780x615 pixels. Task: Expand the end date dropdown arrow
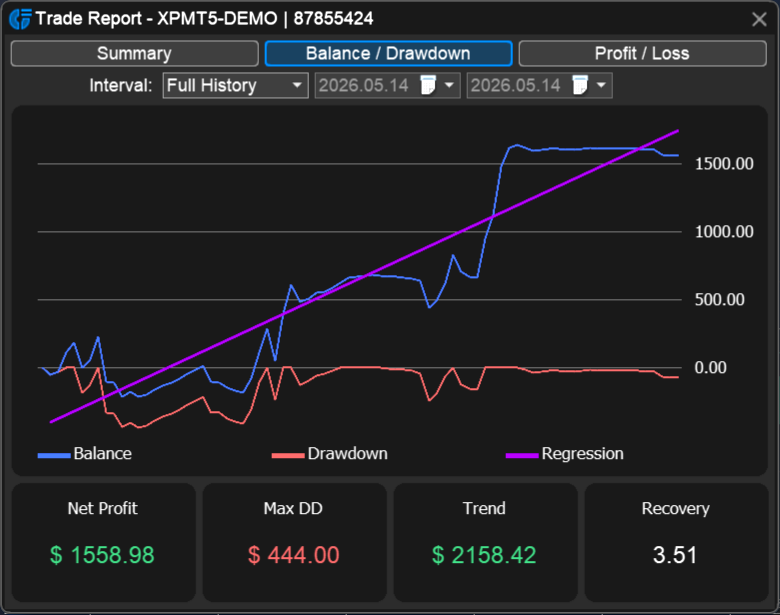coord(601,85)
